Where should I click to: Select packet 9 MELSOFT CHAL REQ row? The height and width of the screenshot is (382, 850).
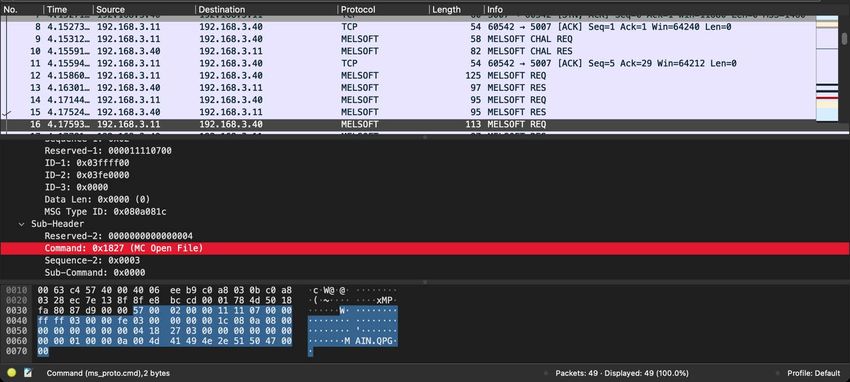(x=408, y=39)
